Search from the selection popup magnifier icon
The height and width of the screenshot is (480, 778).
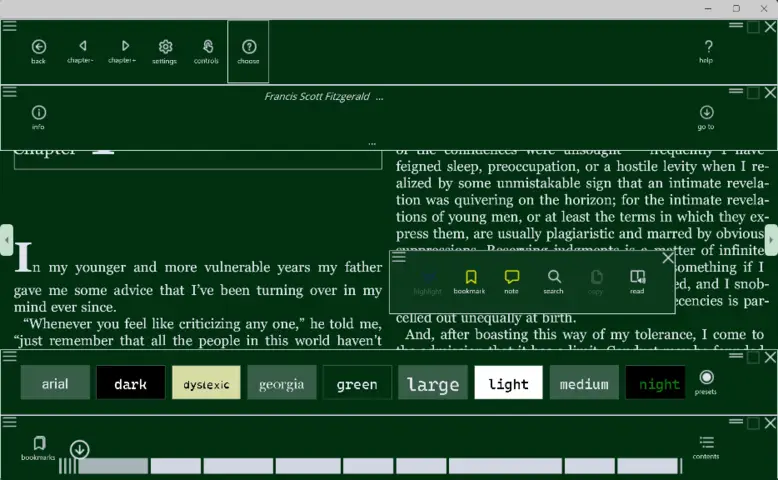click(x=554, y=282)
